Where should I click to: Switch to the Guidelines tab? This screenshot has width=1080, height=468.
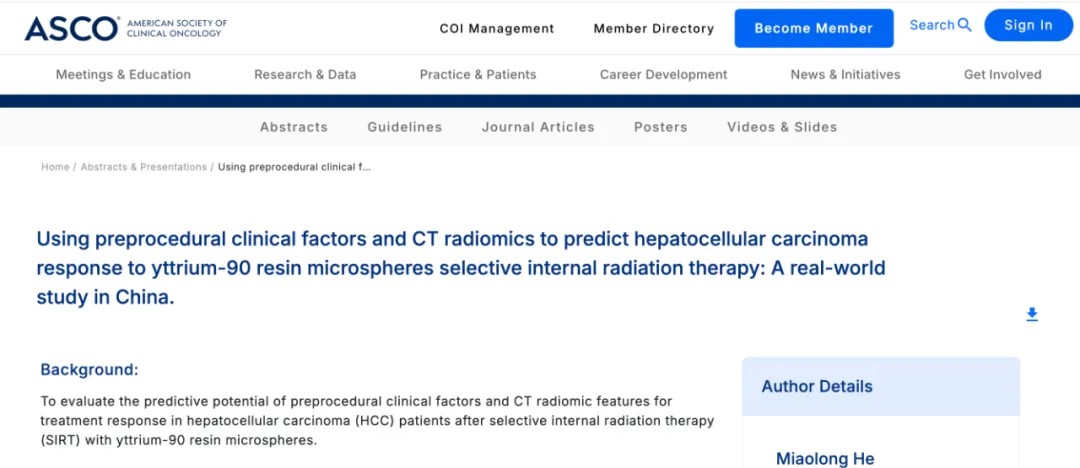pos(405,127)
